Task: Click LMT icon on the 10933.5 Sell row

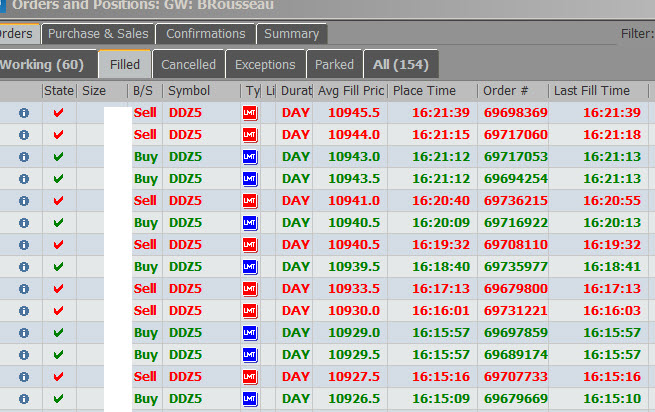Action: pyautogui.click(x=250, y=289)
